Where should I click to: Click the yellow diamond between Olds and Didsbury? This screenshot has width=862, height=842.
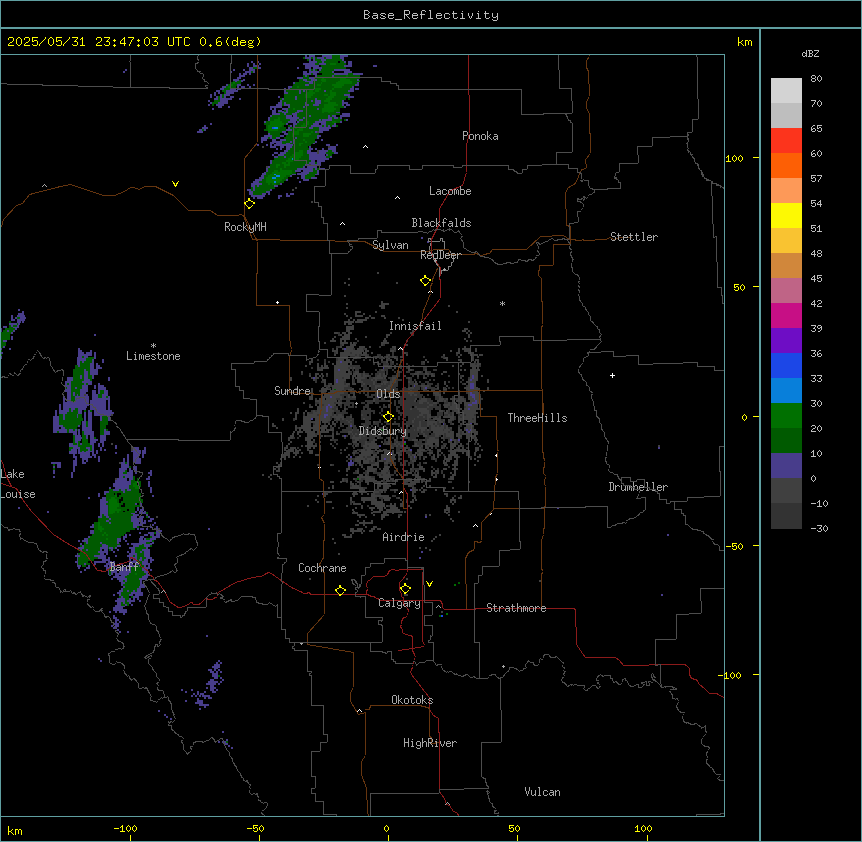[389, 417]
